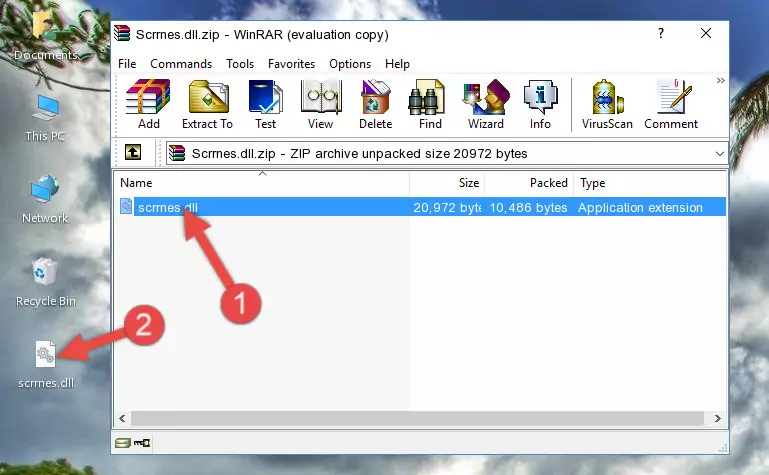
Task: Close the WinRAR window
Action: [x=706, y=33]
